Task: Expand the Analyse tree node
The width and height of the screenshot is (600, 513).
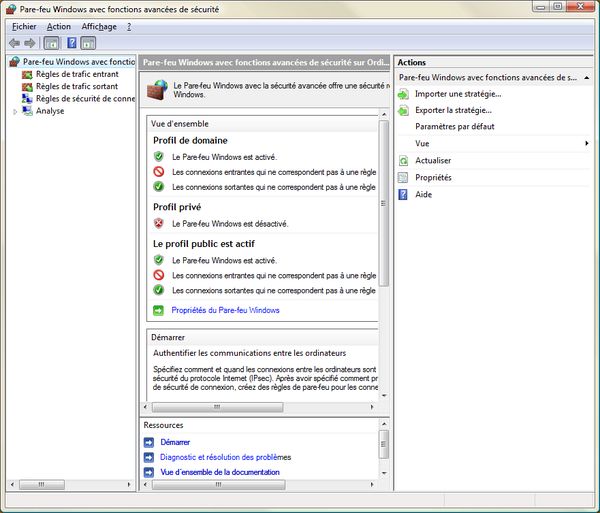Action: tap(15, 111)
